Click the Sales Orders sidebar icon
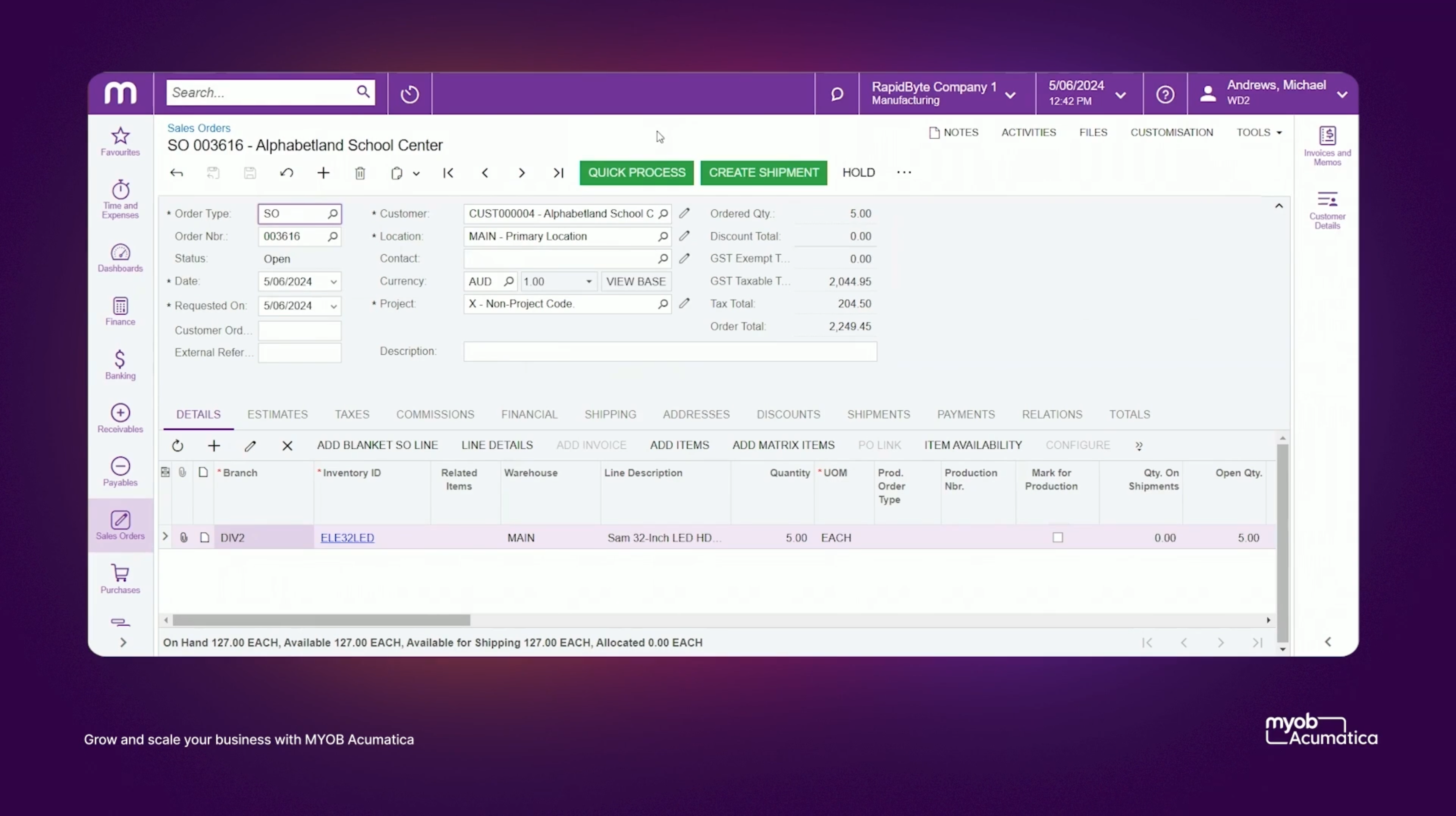The image size is (1456, 816). tap(120, 525)
